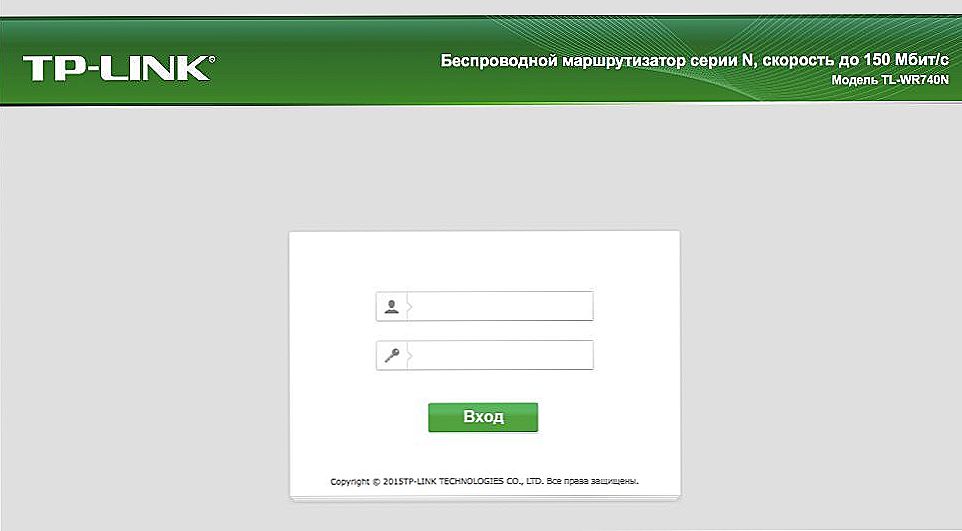Click TP-LINK TECHNOLOGIES CO., LTD. in the footer

click(472, 481)
